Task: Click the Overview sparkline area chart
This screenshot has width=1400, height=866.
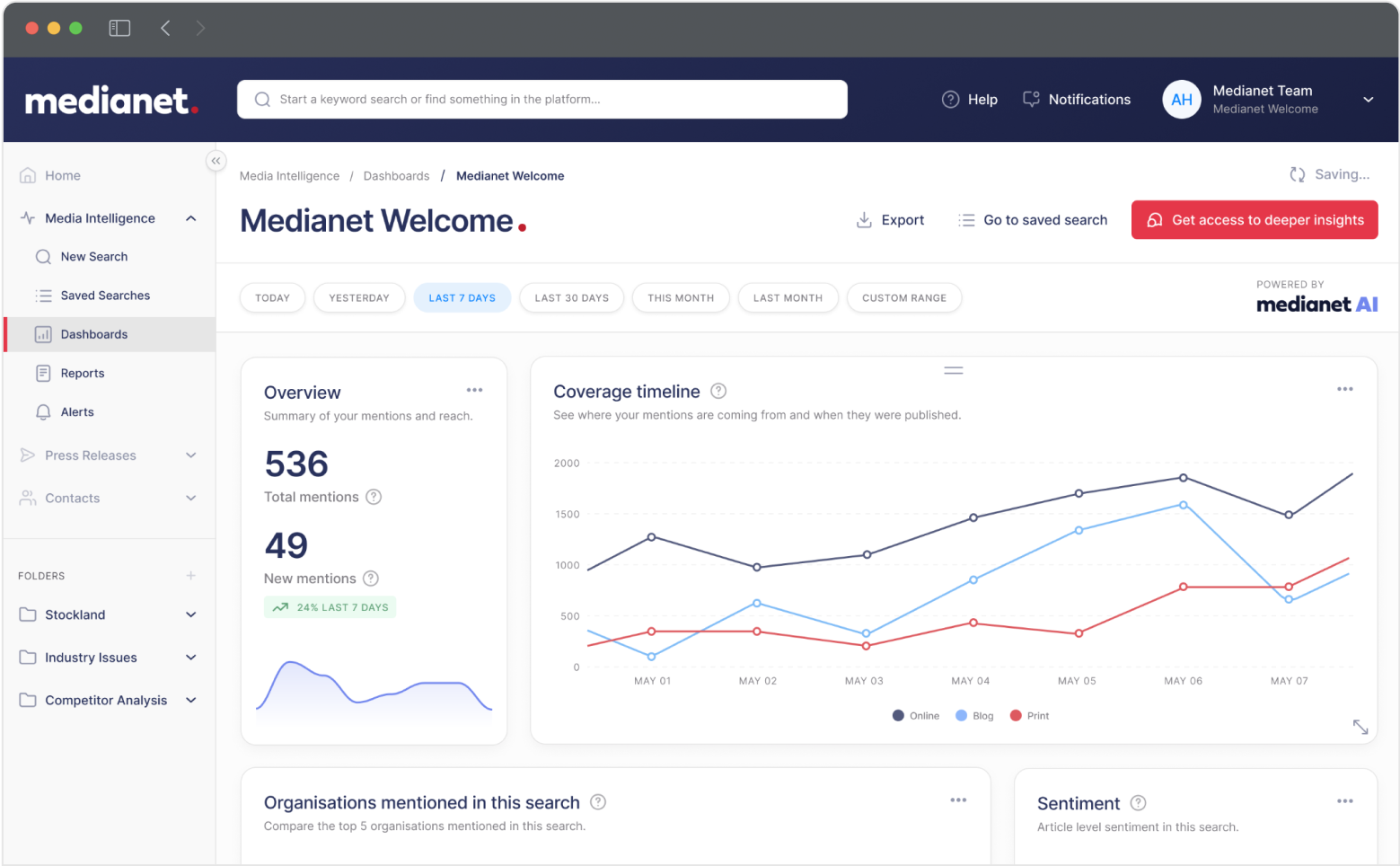Action: 374,692
